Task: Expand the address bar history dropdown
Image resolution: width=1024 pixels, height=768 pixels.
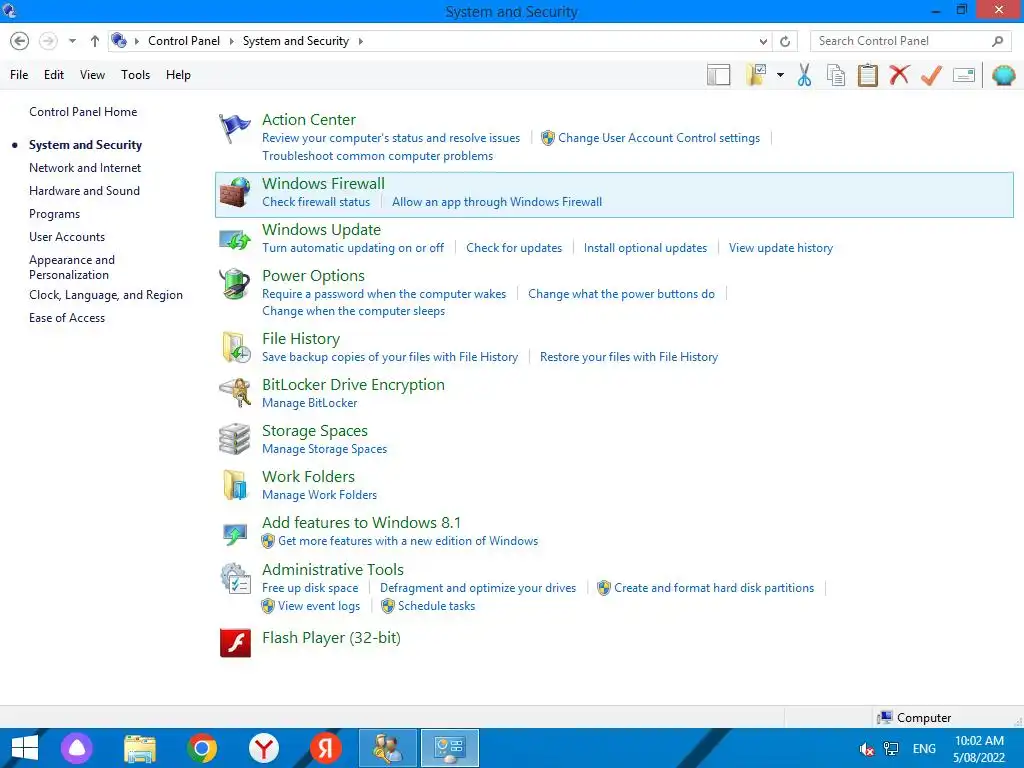Action: coord(763,41)
